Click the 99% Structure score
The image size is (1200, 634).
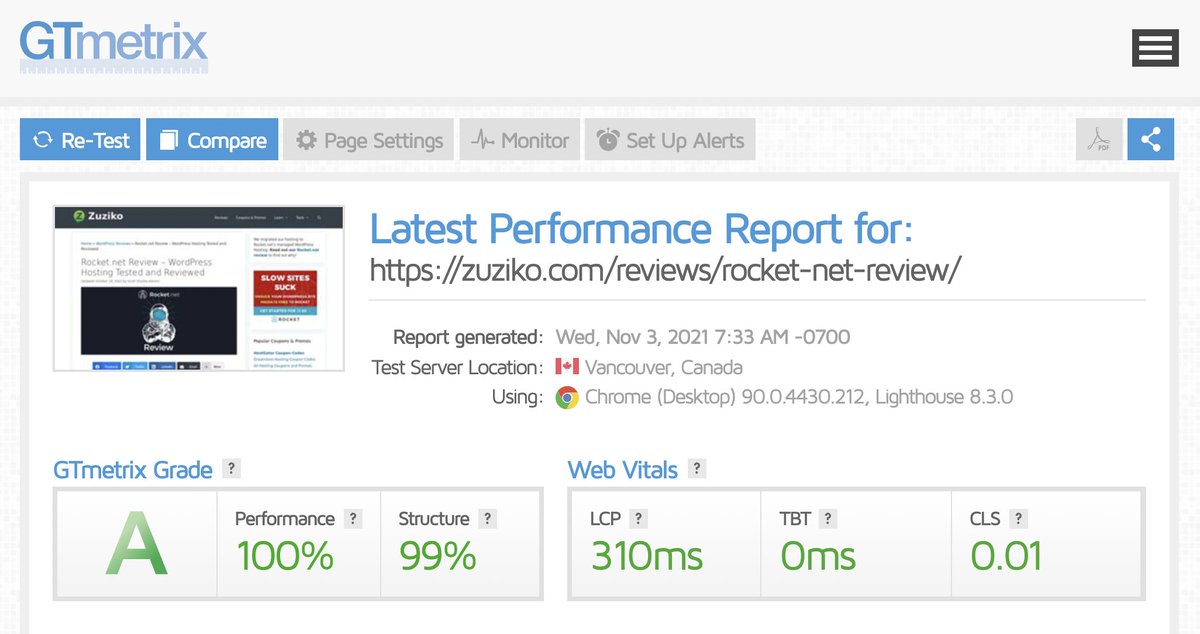coord(437,556)
